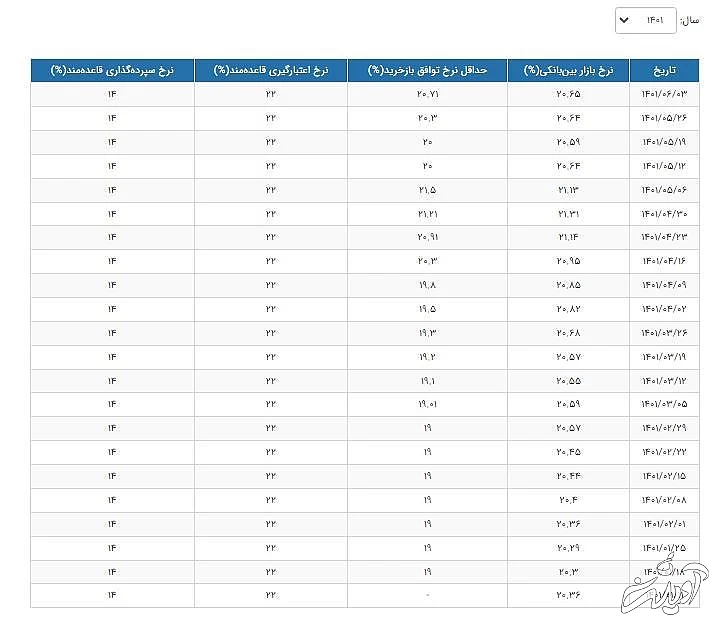Select the repo rate cell 19.01

click(x=427, y=404)
